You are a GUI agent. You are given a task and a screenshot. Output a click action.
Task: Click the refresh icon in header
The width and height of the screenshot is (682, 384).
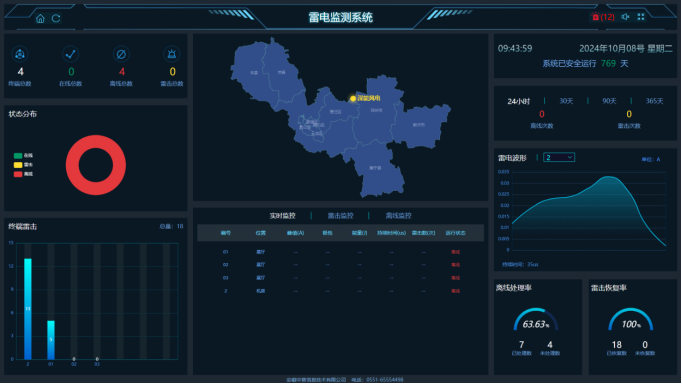(56, 18)
